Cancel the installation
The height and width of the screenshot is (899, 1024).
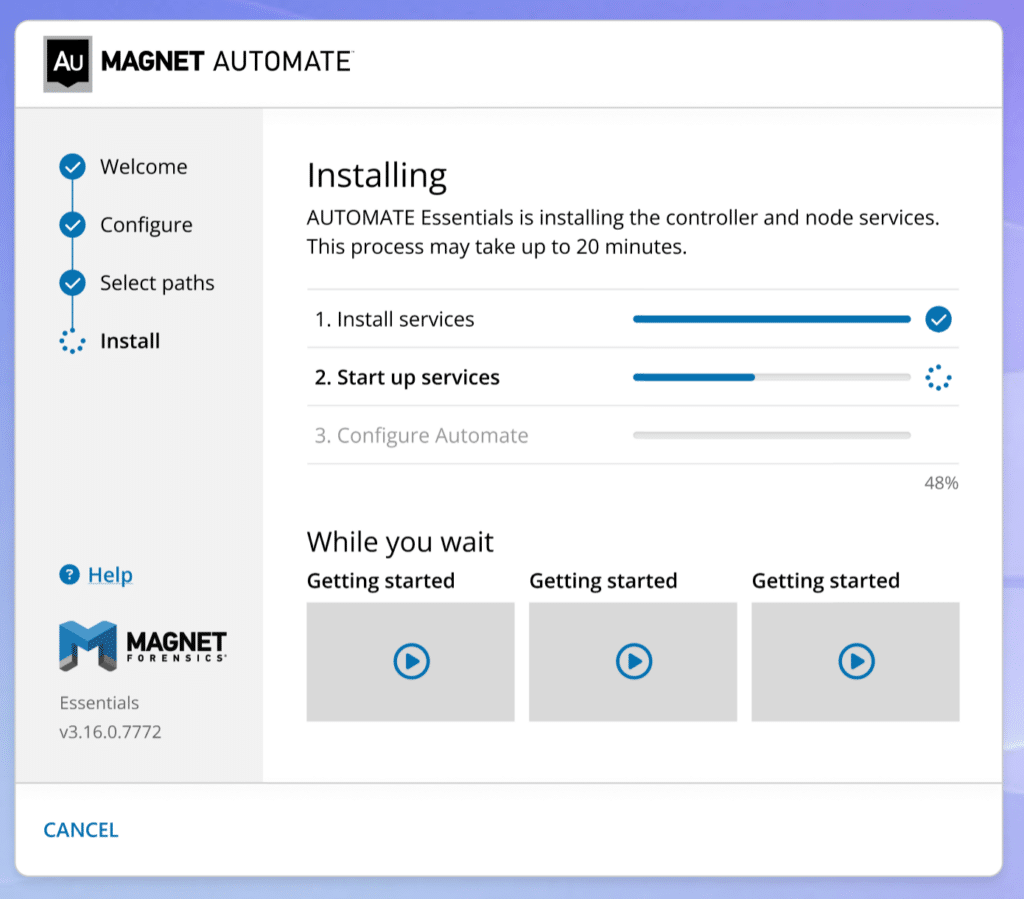point(81,830)
